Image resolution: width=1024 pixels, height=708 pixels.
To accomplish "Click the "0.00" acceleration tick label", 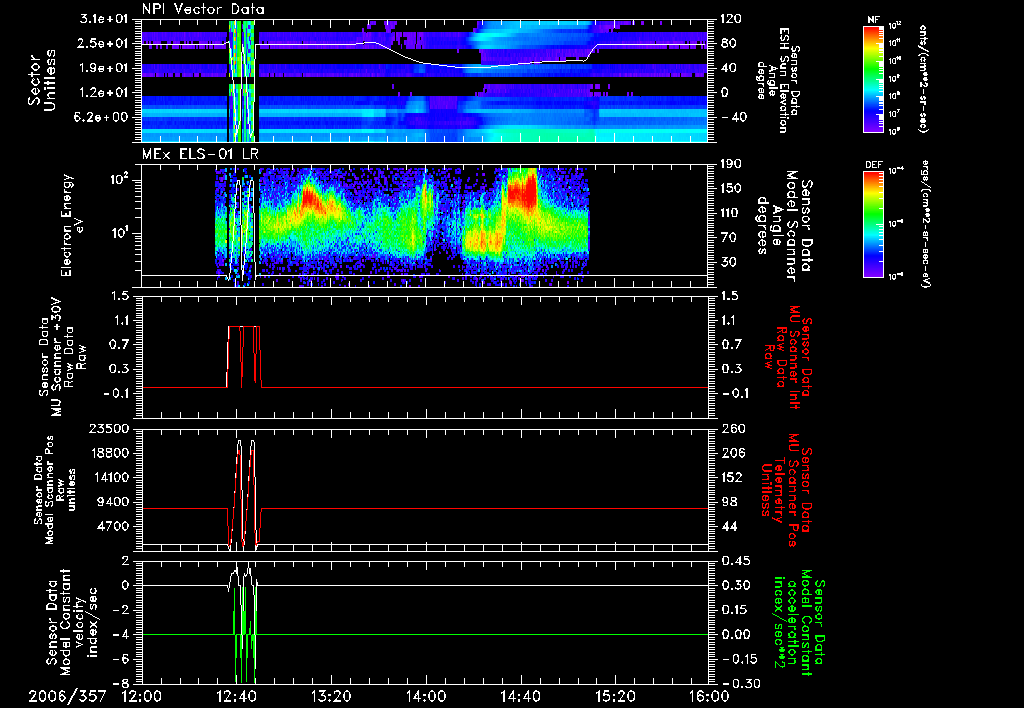I will [735, 634].
